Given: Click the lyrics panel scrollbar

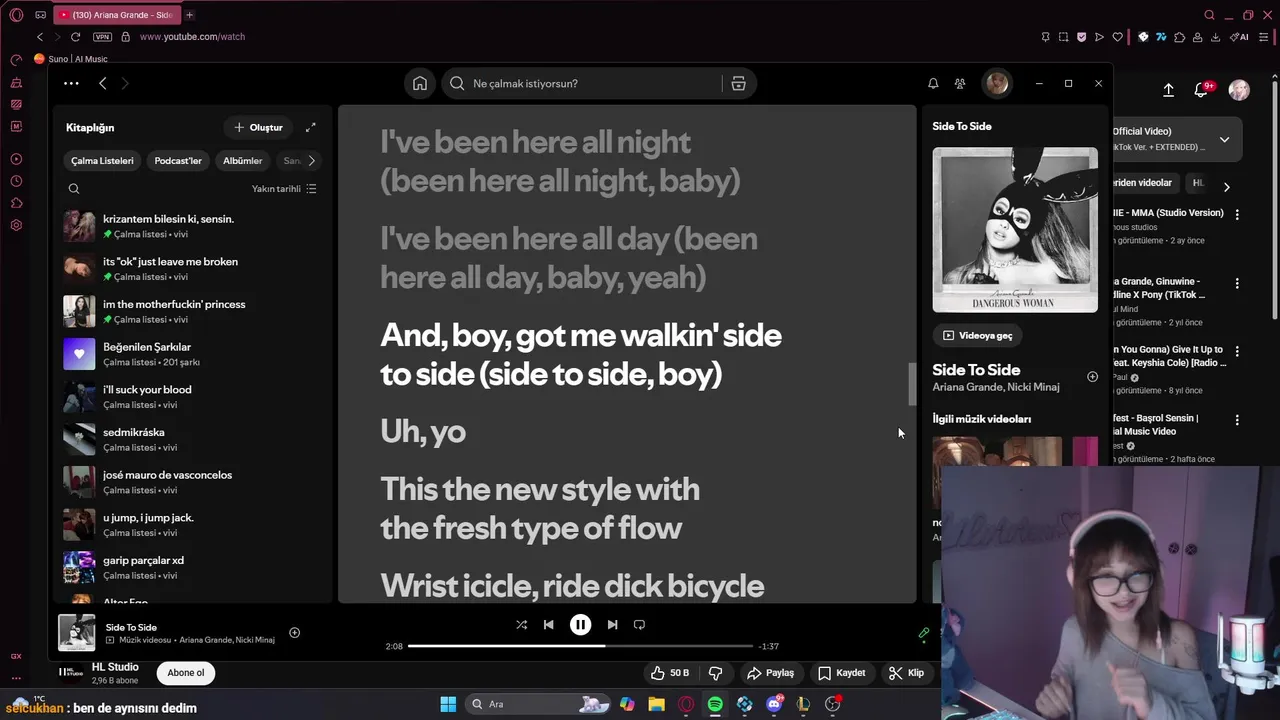Looking at the screenshot, I should (912, 384).
